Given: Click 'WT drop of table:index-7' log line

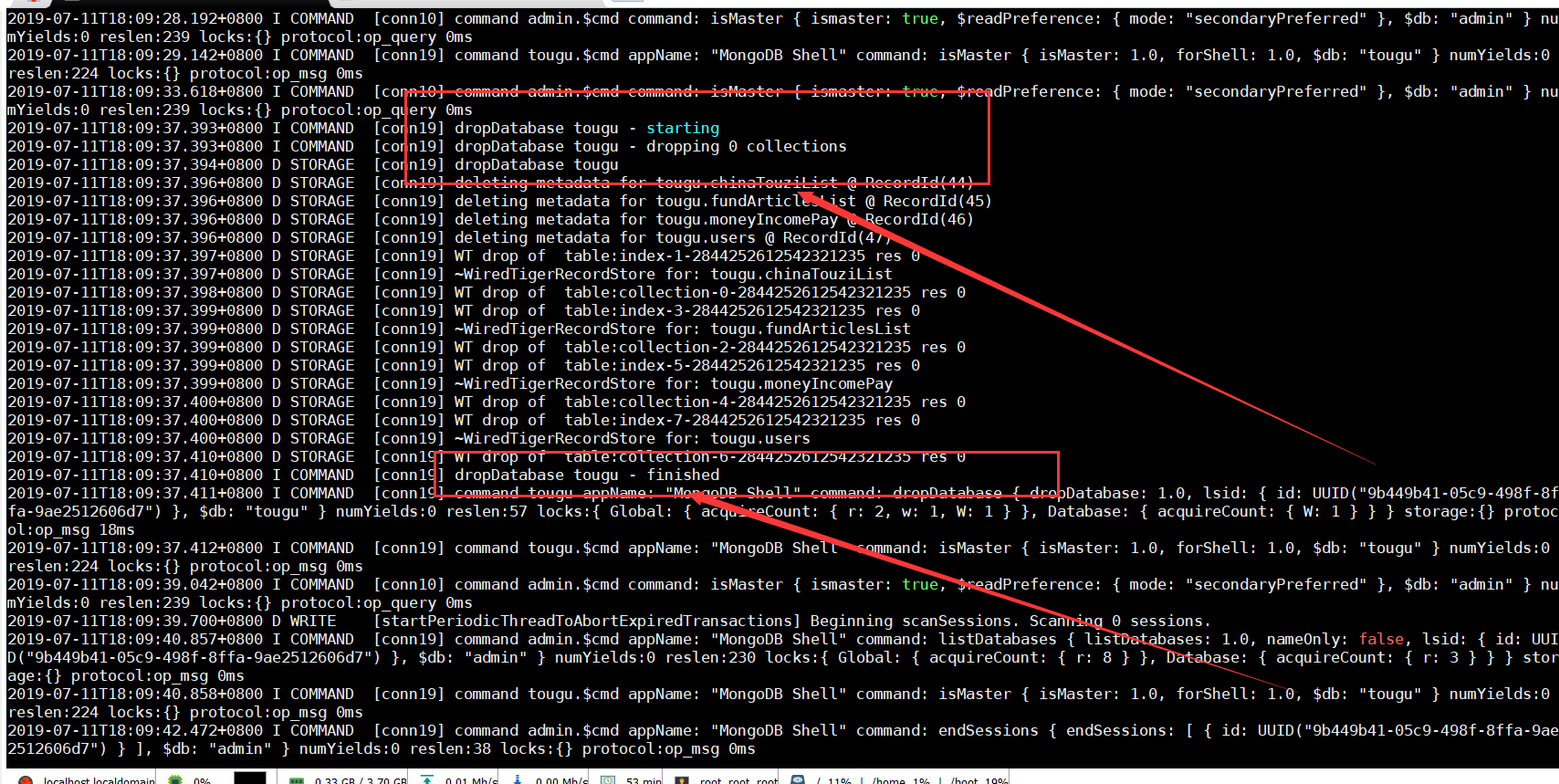Looking at the screenshot, I should click(x=687, y=420).
